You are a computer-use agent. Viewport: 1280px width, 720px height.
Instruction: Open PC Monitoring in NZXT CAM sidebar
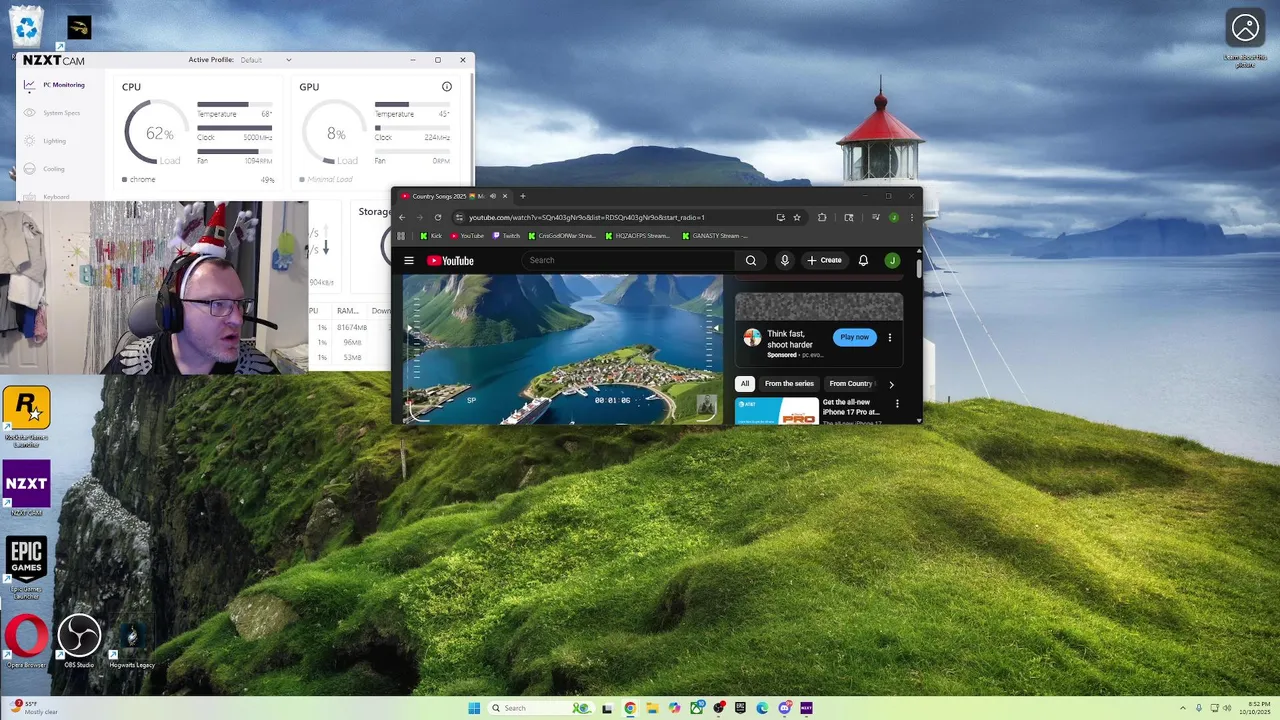click(x=55, y=85)
